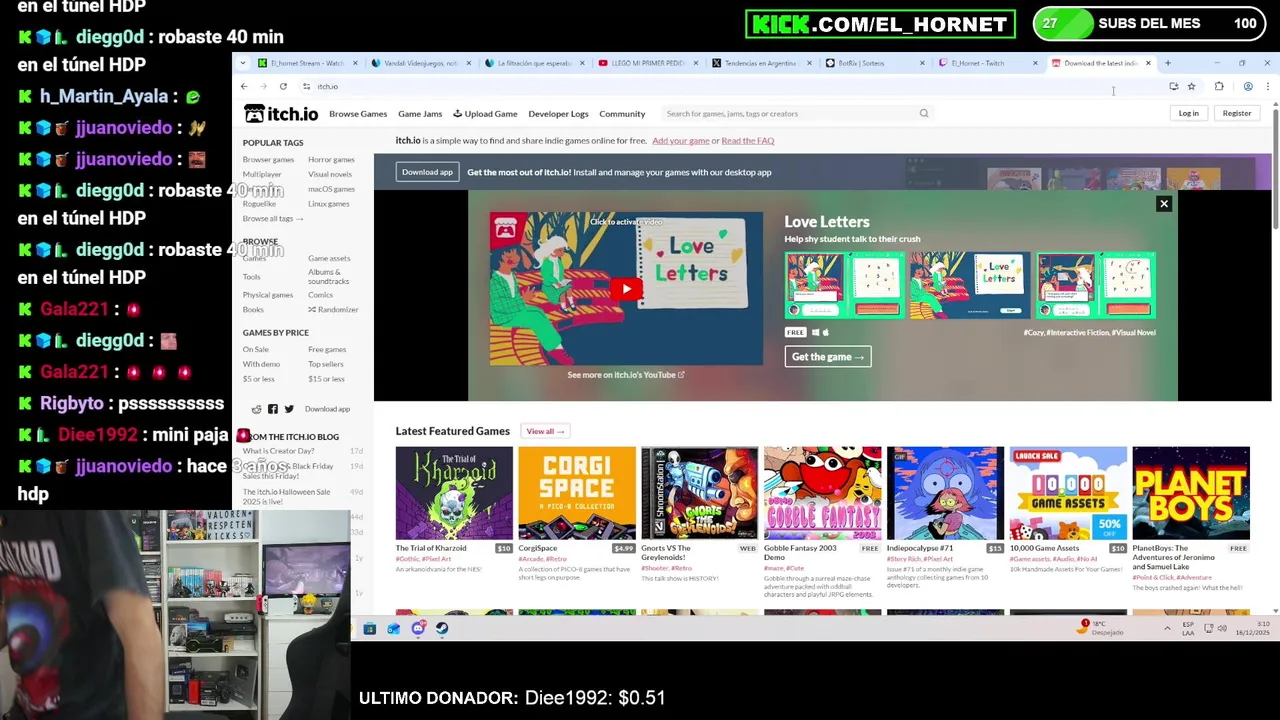Open the Reddit social icon in sidebar
Viewport: 1280px width, 720px height.
click(x=257, y=409)
